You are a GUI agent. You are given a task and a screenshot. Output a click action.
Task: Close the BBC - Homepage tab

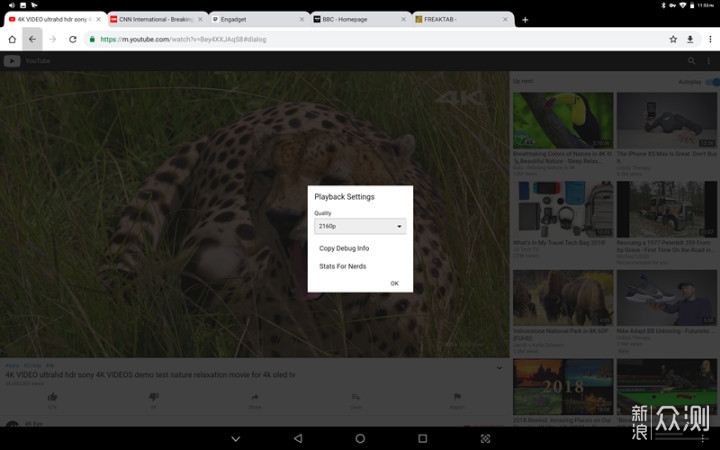tap(403, 19)
